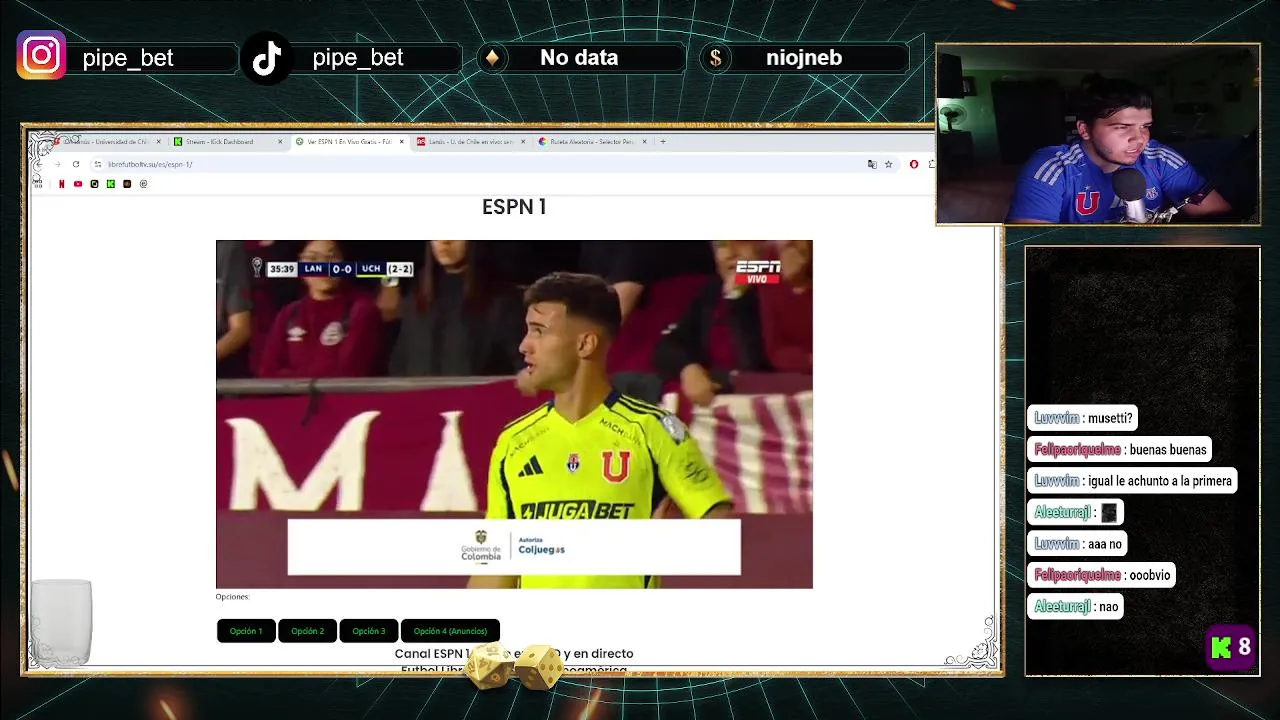The width and height of the screenshot is (1280, 720).
Task: Click the Coljuegos ad banner in the video
Action: (x=514, y=547)
